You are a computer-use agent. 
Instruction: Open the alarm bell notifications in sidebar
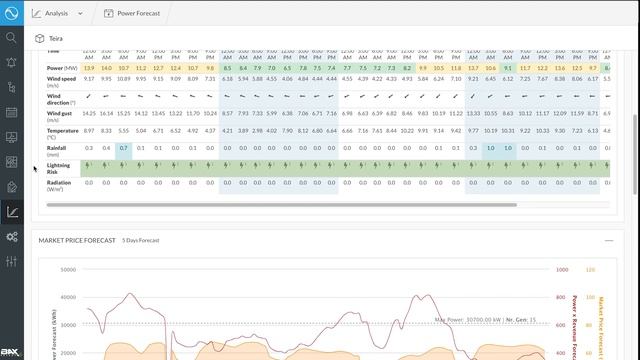11,62
